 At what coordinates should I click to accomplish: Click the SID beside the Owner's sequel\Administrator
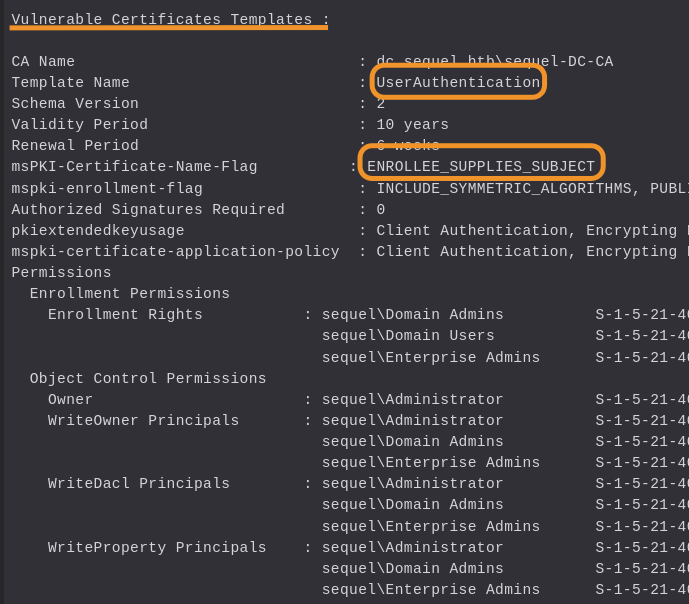[x=642, y=400]
